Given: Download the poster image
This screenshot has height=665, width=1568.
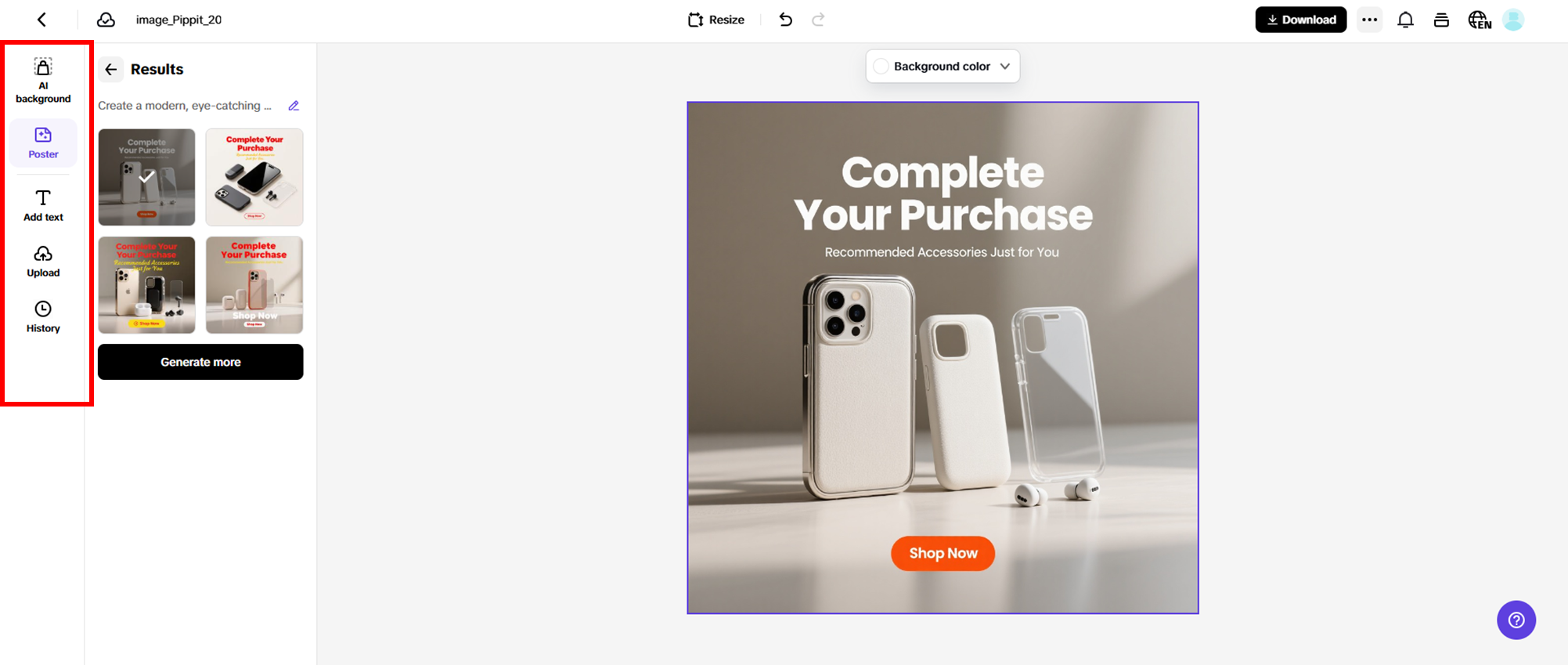Looking at the screenshot, I should pos(1300,20).
